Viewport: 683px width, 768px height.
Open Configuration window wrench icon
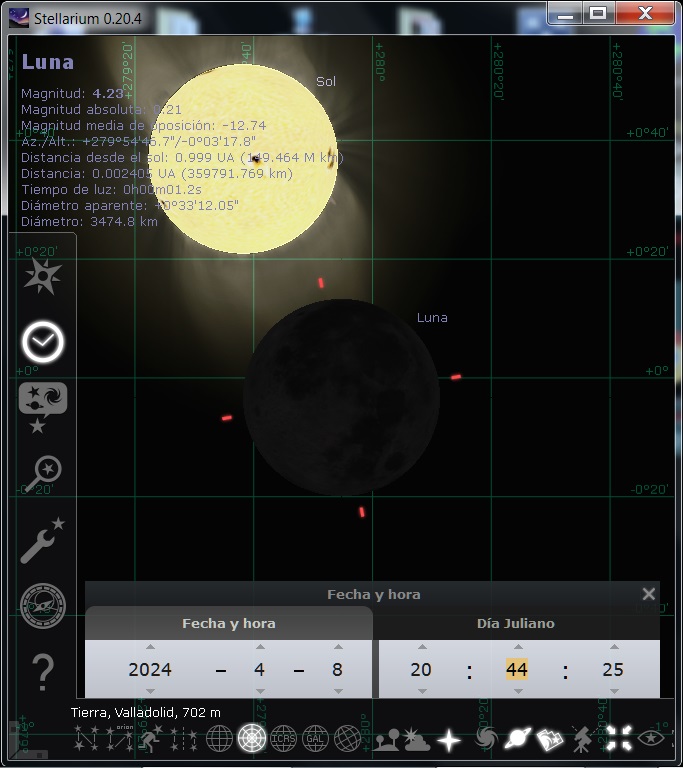pos(43,540)
